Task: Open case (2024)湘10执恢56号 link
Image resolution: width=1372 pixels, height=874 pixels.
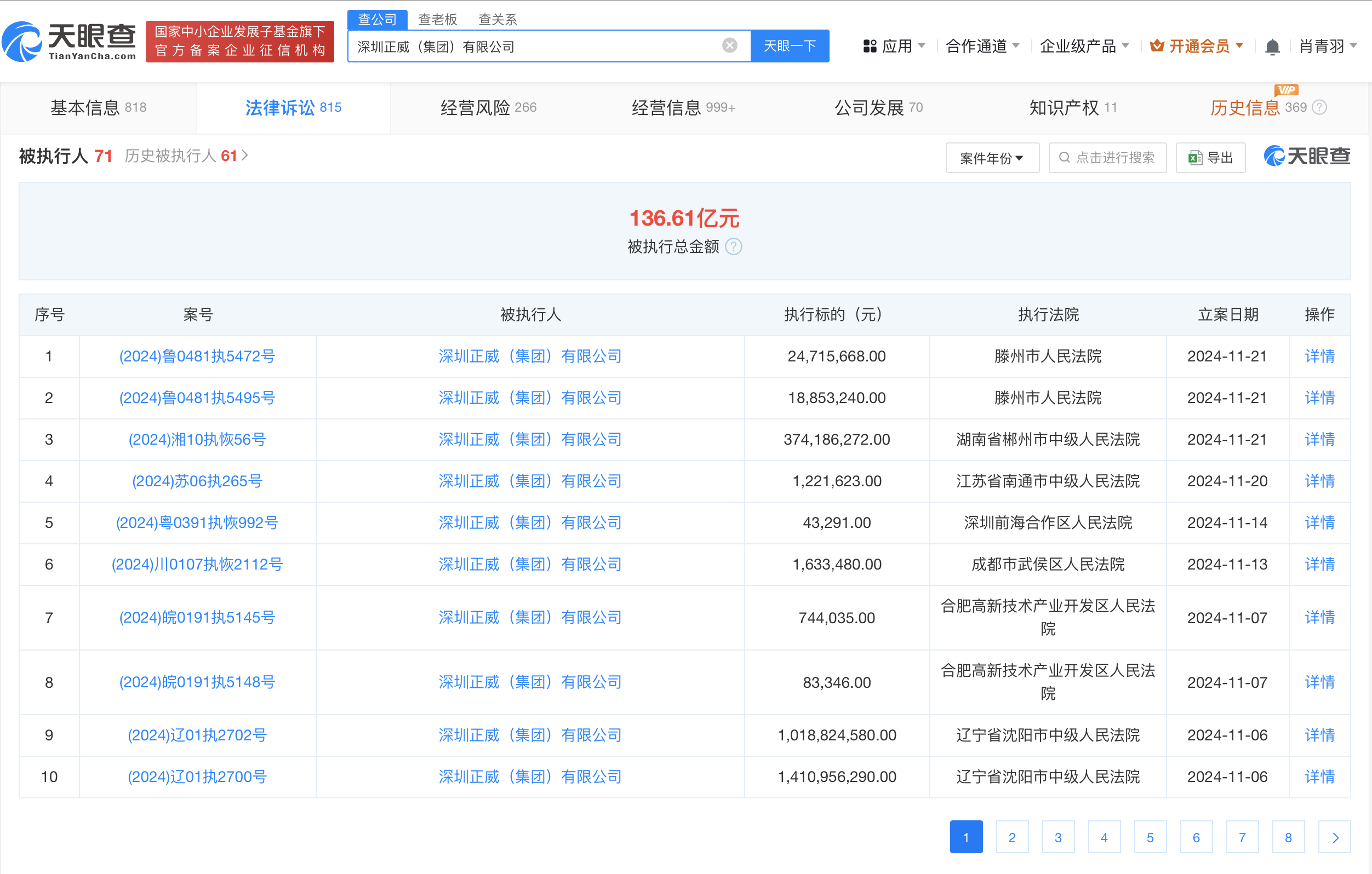Action: 197,440
